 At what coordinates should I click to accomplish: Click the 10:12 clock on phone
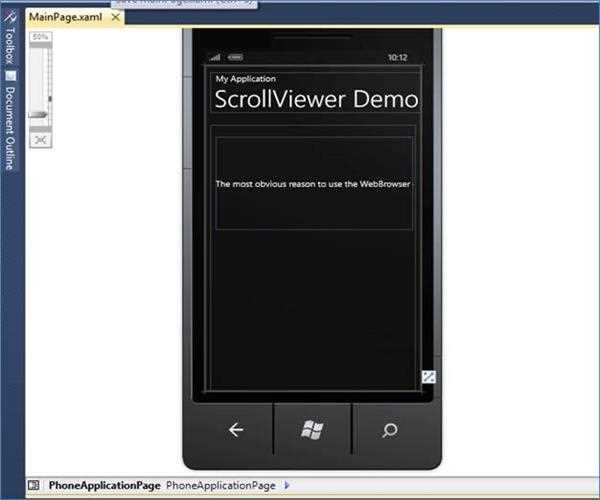click(x=398, y=57)
